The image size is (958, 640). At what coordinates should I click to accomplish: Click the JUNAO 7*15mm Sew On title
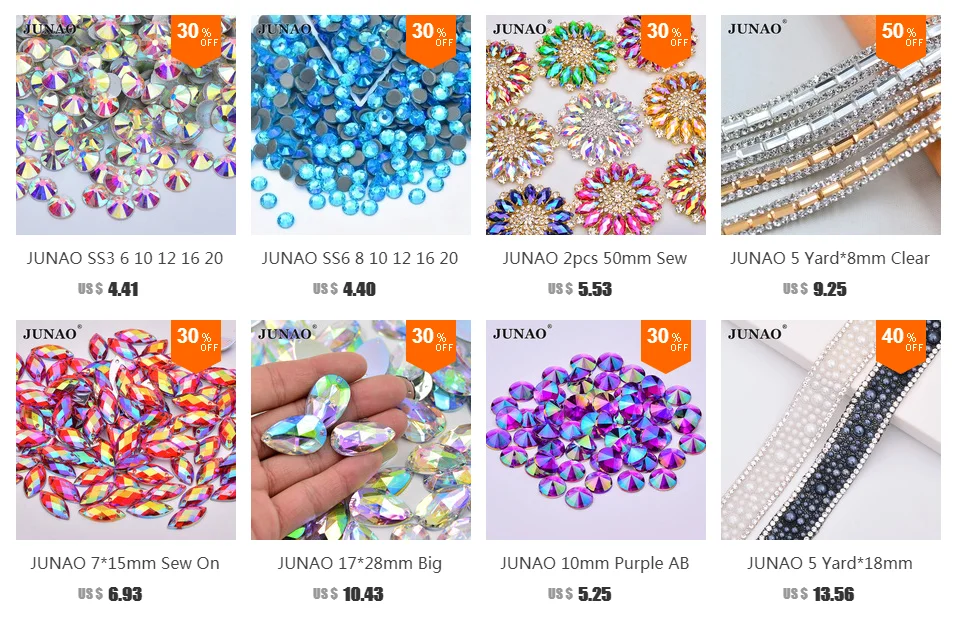point(125,563)
